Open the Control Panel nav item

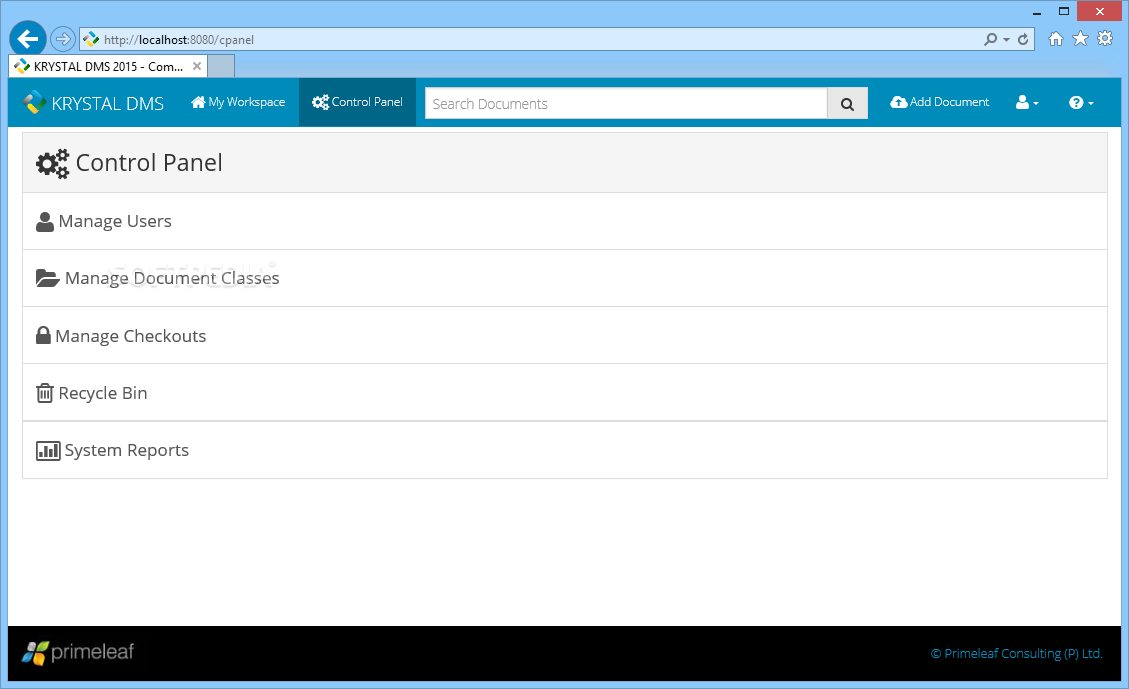357,102
